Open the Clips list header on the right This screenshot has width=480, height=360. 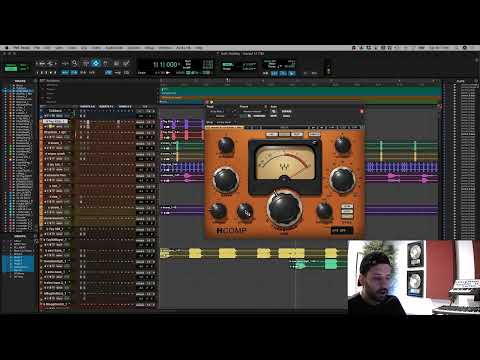click(x=461, y=81)
